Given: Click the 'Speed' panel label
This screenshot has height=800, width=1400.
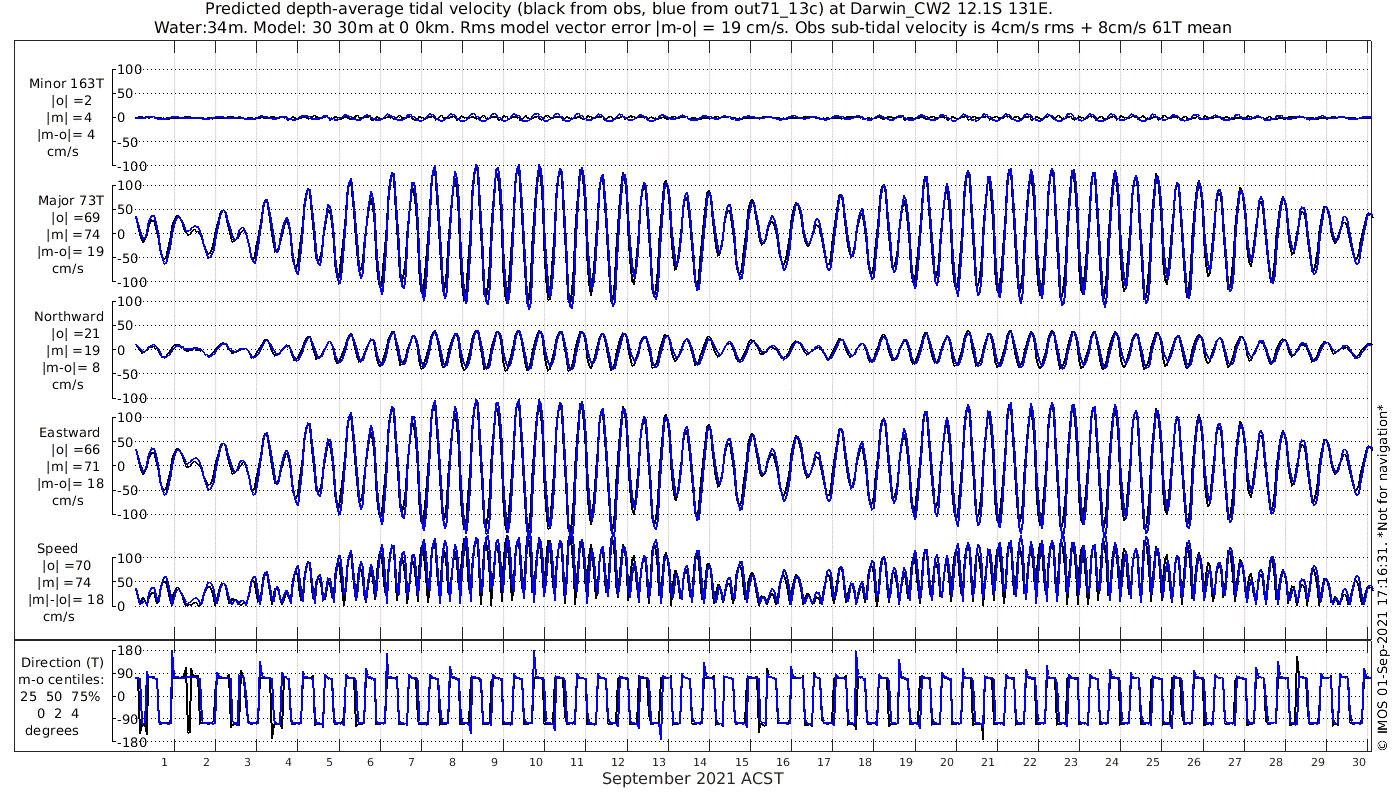Looking at the screenshot, I should pyautogui.click(x=57, y=548).
